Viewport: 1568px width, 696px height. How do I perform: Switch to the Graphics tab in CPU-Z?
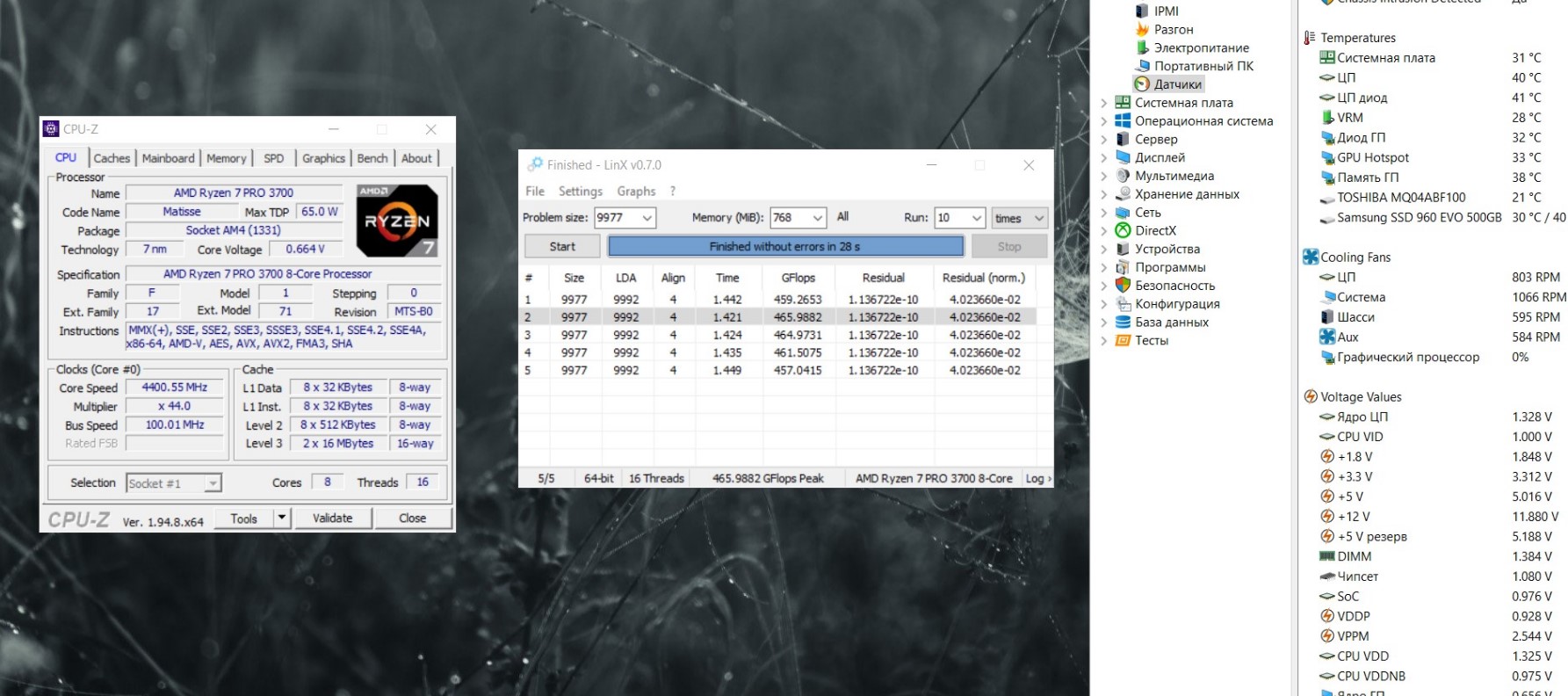pyautogui.click(x=323, y=158)
